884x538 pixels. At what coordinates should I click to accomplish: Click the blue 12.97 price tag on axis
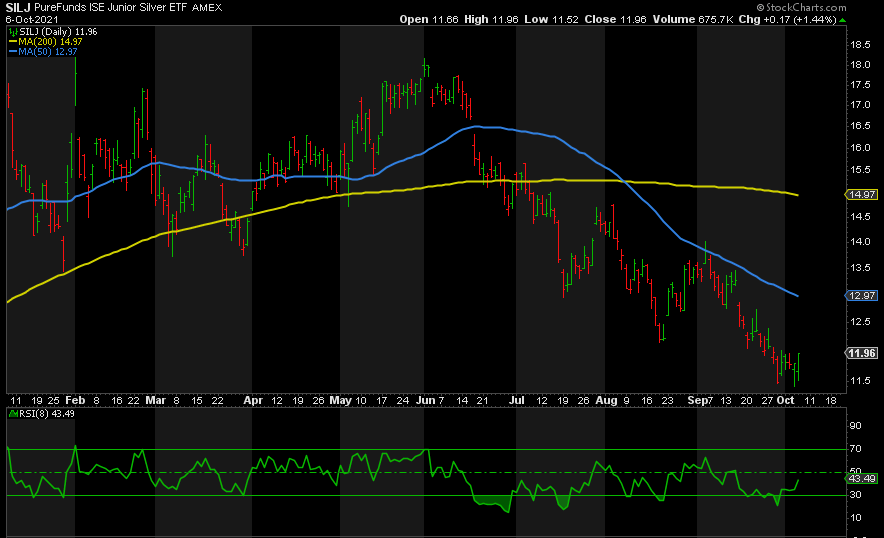click(x=861, y=296)
